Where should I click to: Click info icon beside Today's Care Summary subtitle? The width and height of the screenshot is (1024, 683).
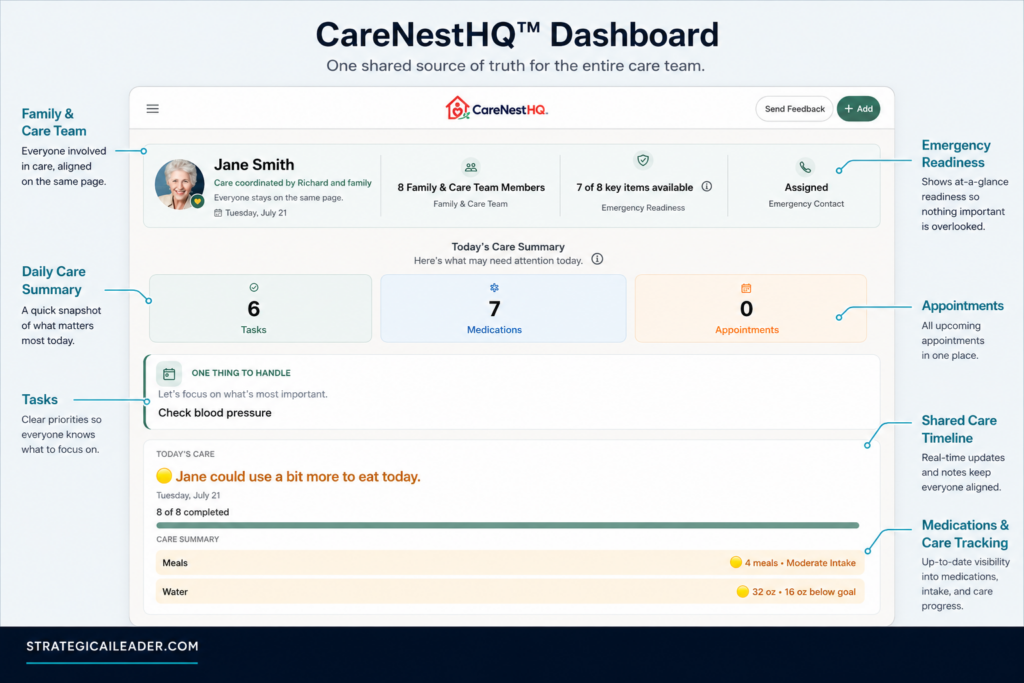tap(597, 259)
